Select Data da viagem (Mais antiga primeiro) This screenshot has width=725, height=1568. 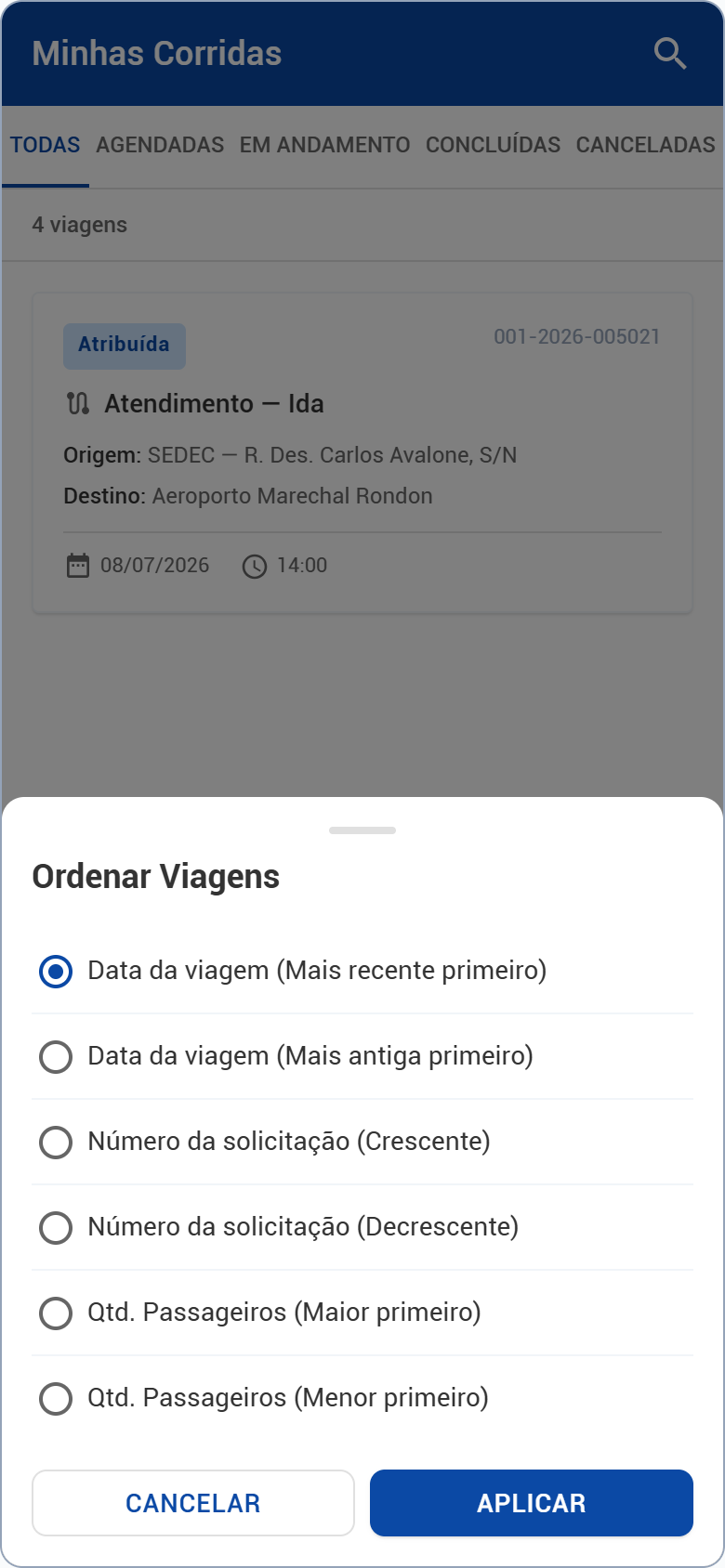pos(362,1057)
